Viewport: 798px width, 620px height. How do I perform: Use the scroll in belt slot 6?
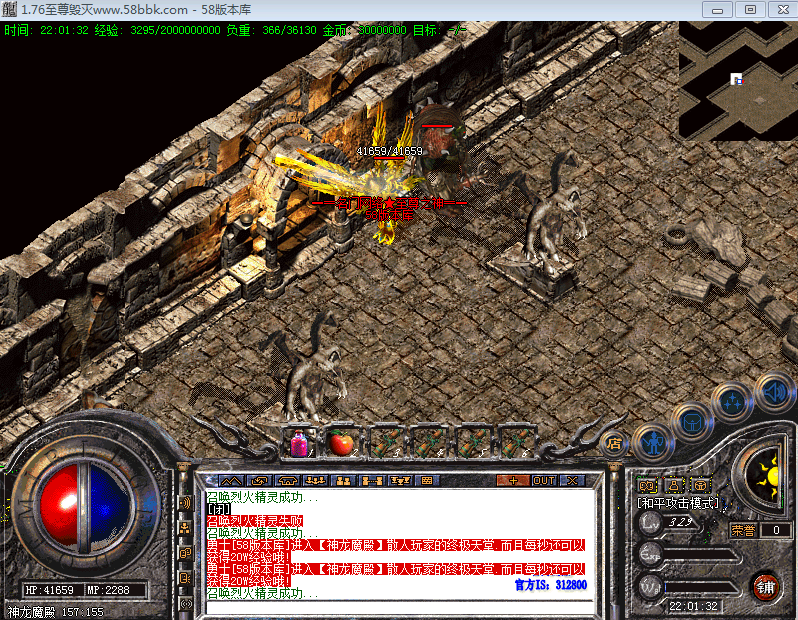coord(517,443)
